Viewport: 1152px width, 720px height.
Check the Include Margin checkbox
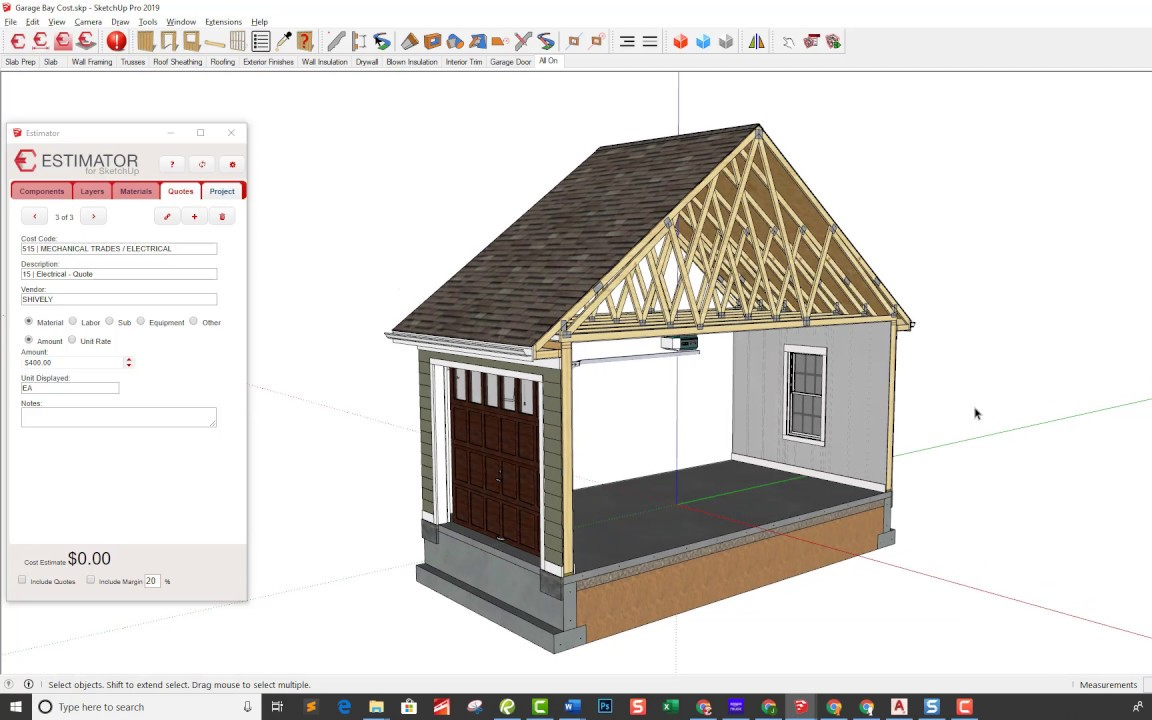[x=90, y=581]
